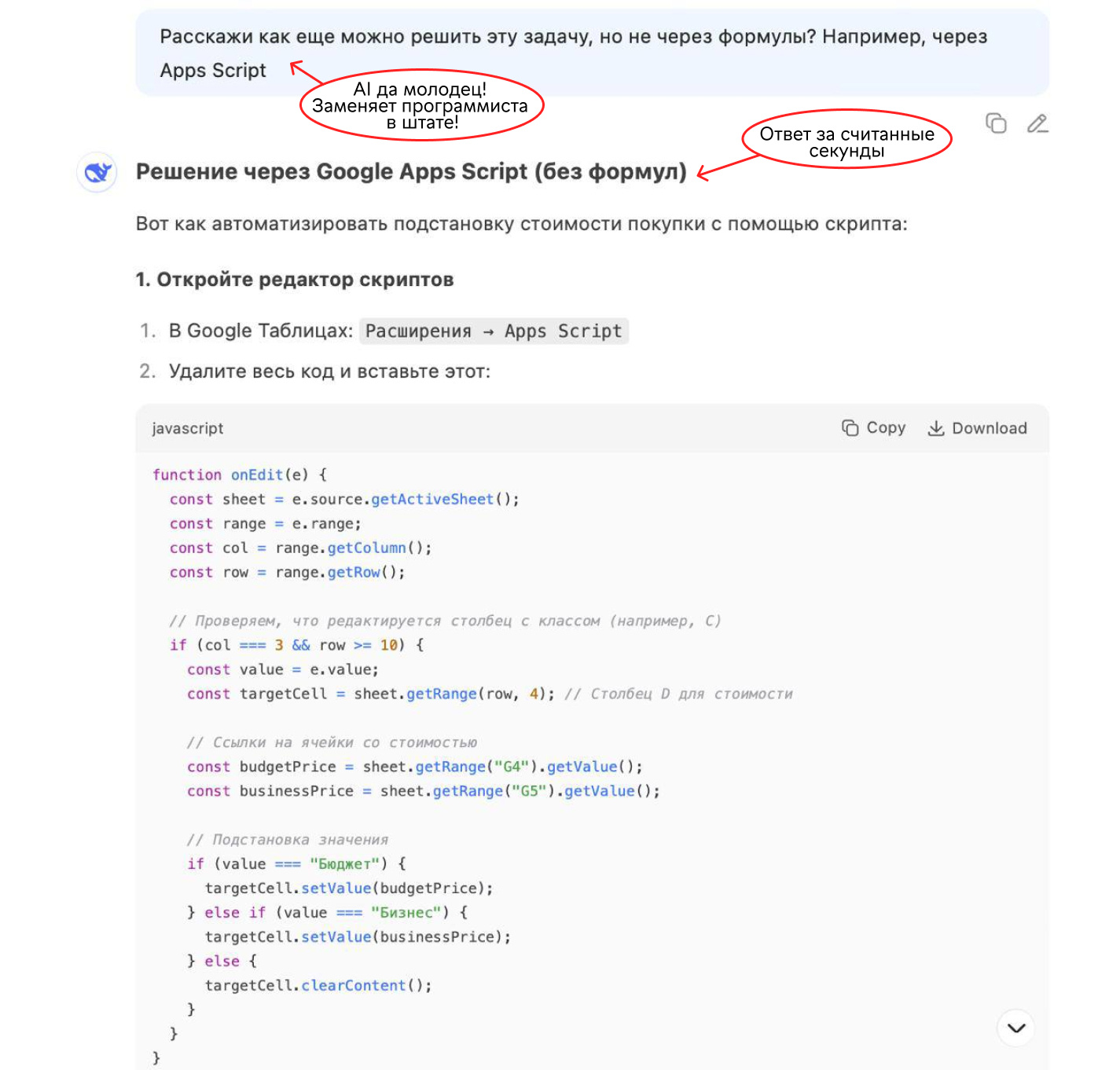1120x1070 pixels.
Task: Click the copy message icon below the prompt
Action: point(996,123)
